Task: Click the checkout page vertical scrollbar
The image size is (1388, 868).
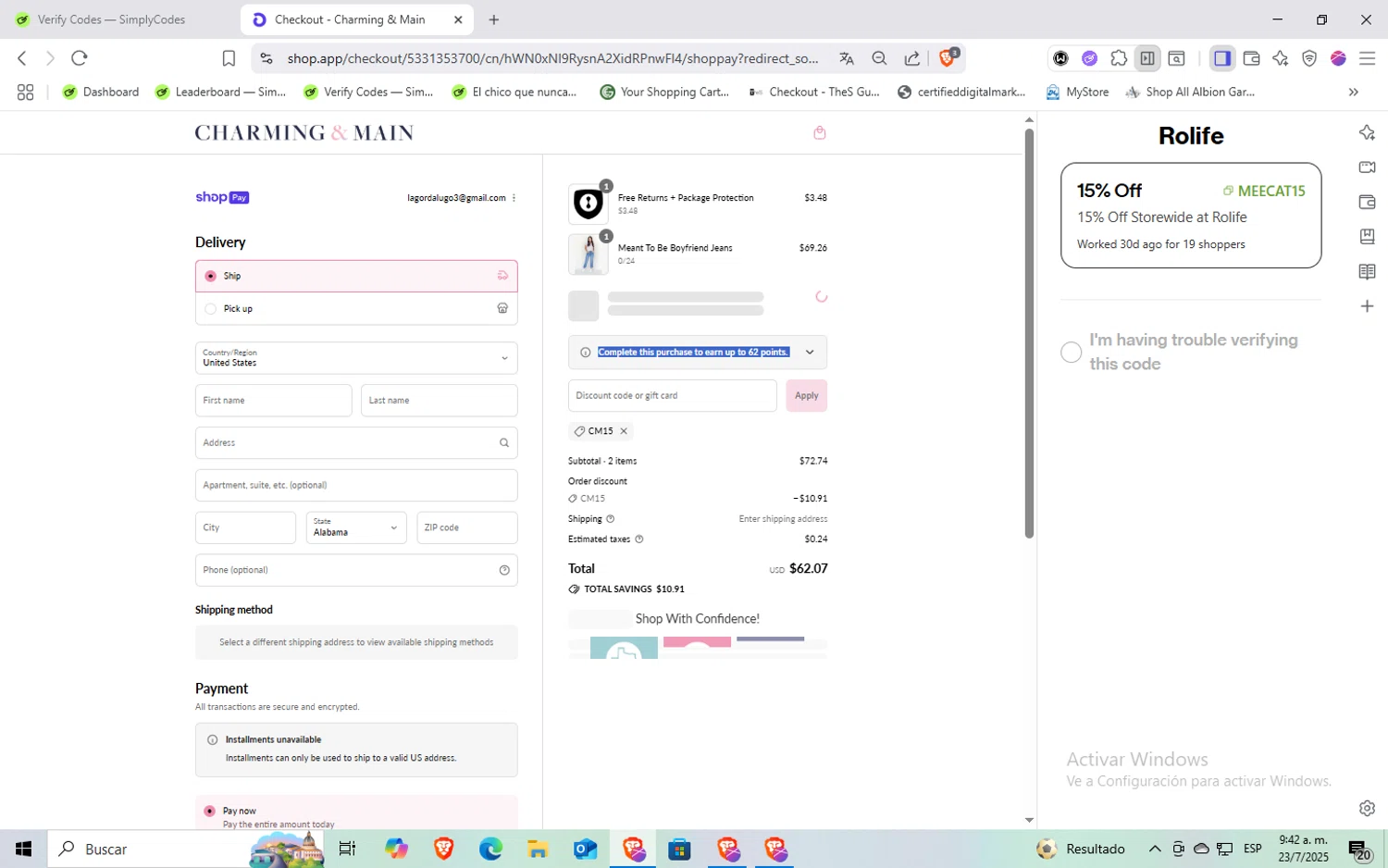Action: coord(1029,333)
